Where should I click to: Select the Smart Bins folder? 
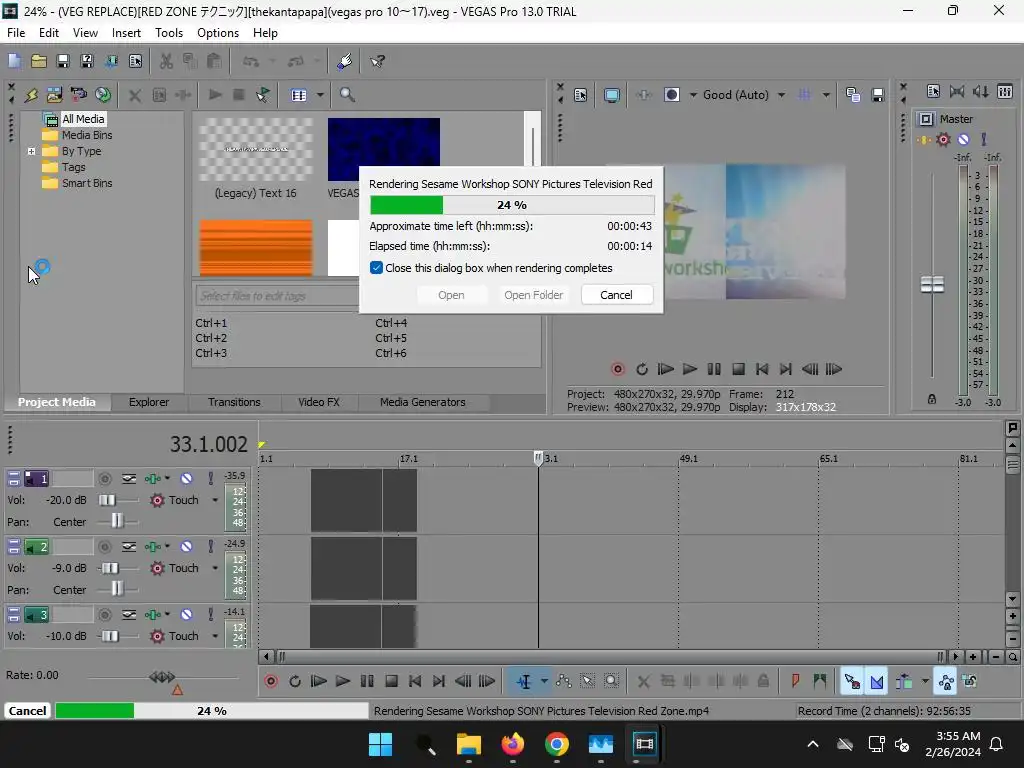click(x=86, y=184)
